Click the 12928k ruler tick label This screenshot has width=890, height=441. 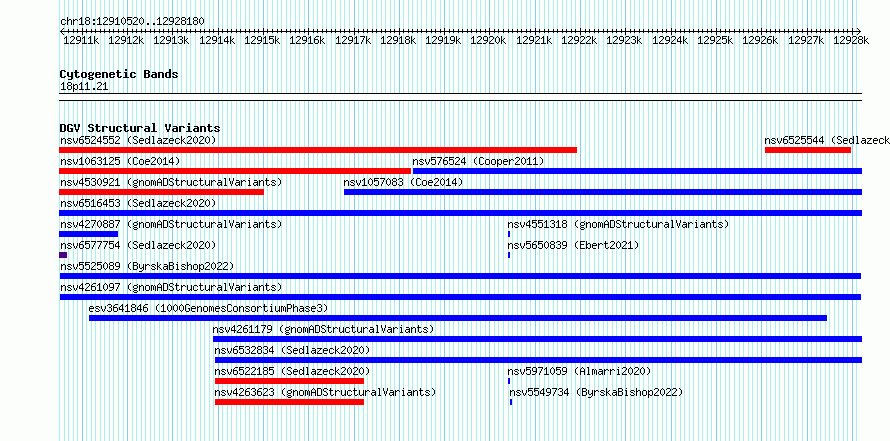click(x=851, y=40)
